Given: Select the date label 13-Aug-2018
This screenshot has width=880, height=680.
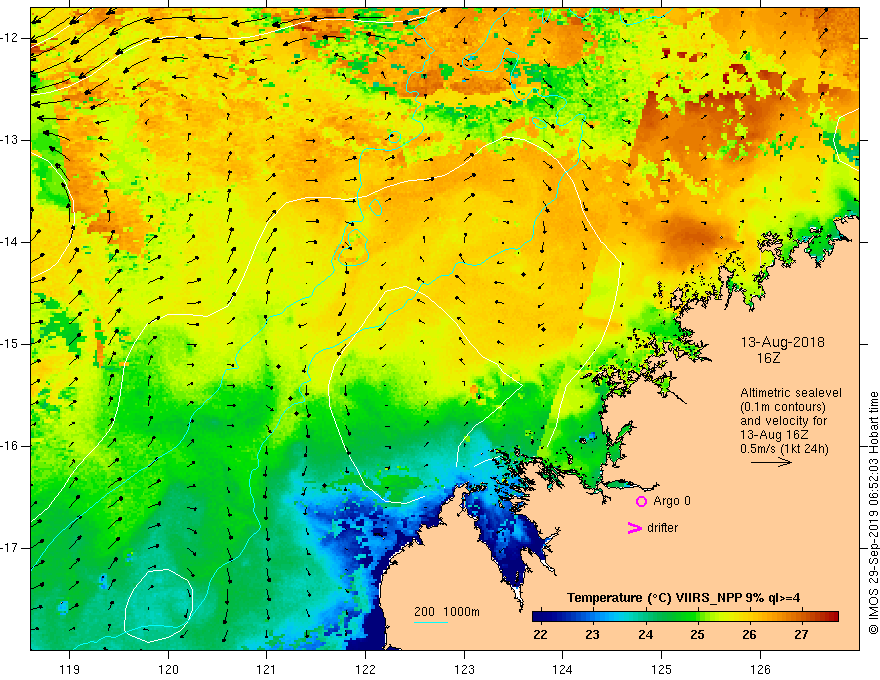Looking at the screenshot, I should coord(782,342).
